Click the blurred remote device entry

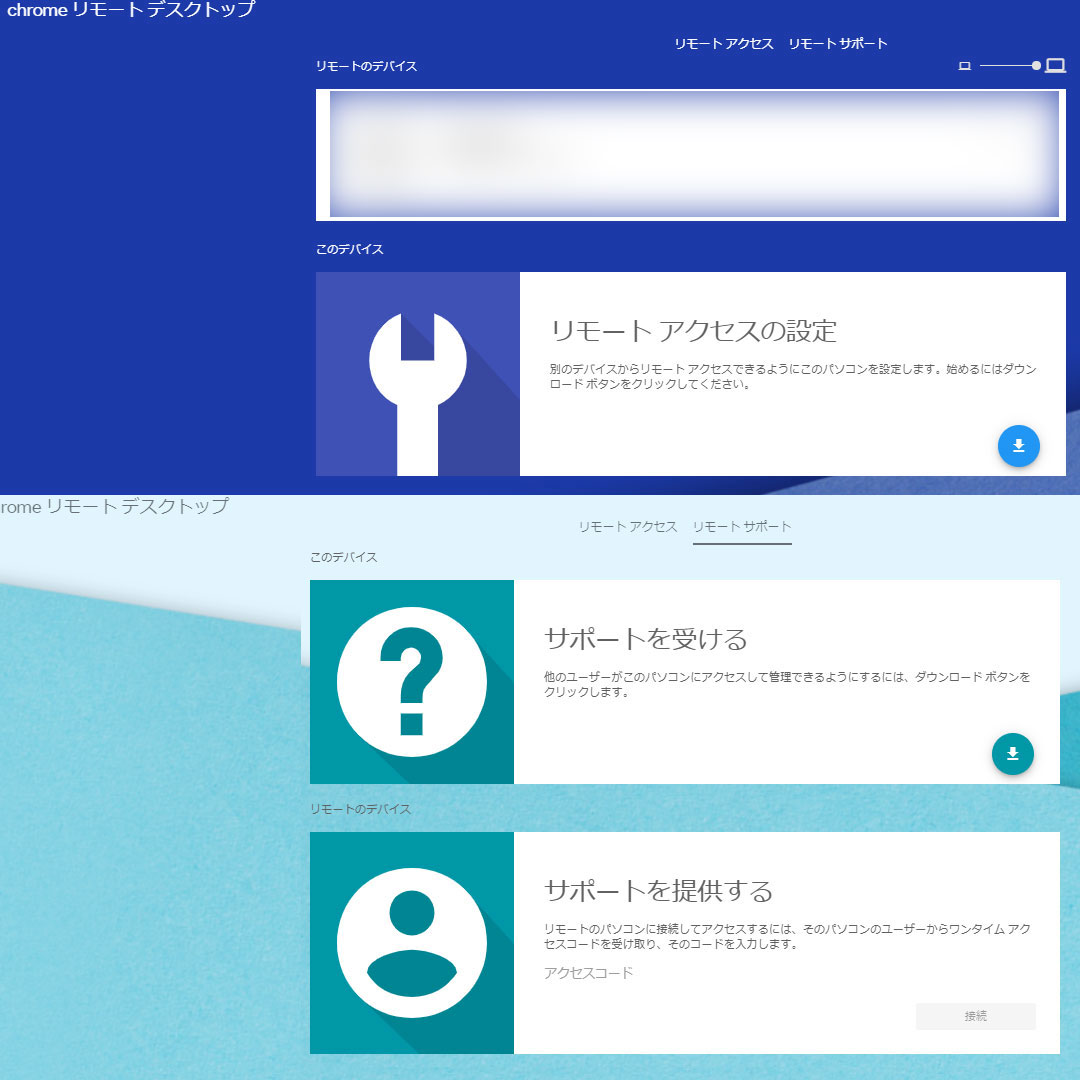click(x=690, y=154)
